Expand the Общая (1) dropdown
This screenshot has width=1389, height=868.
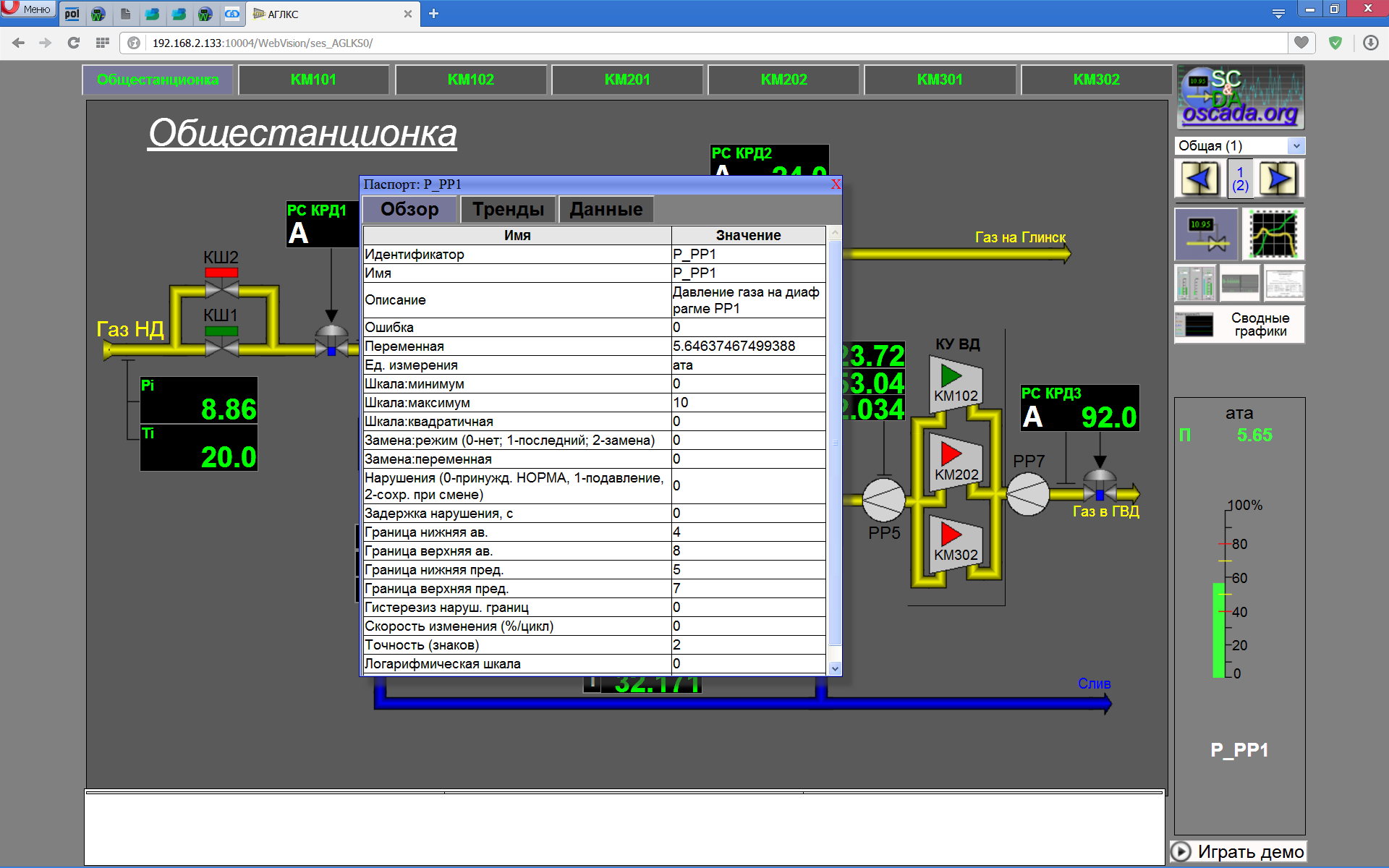point(1296,146)
